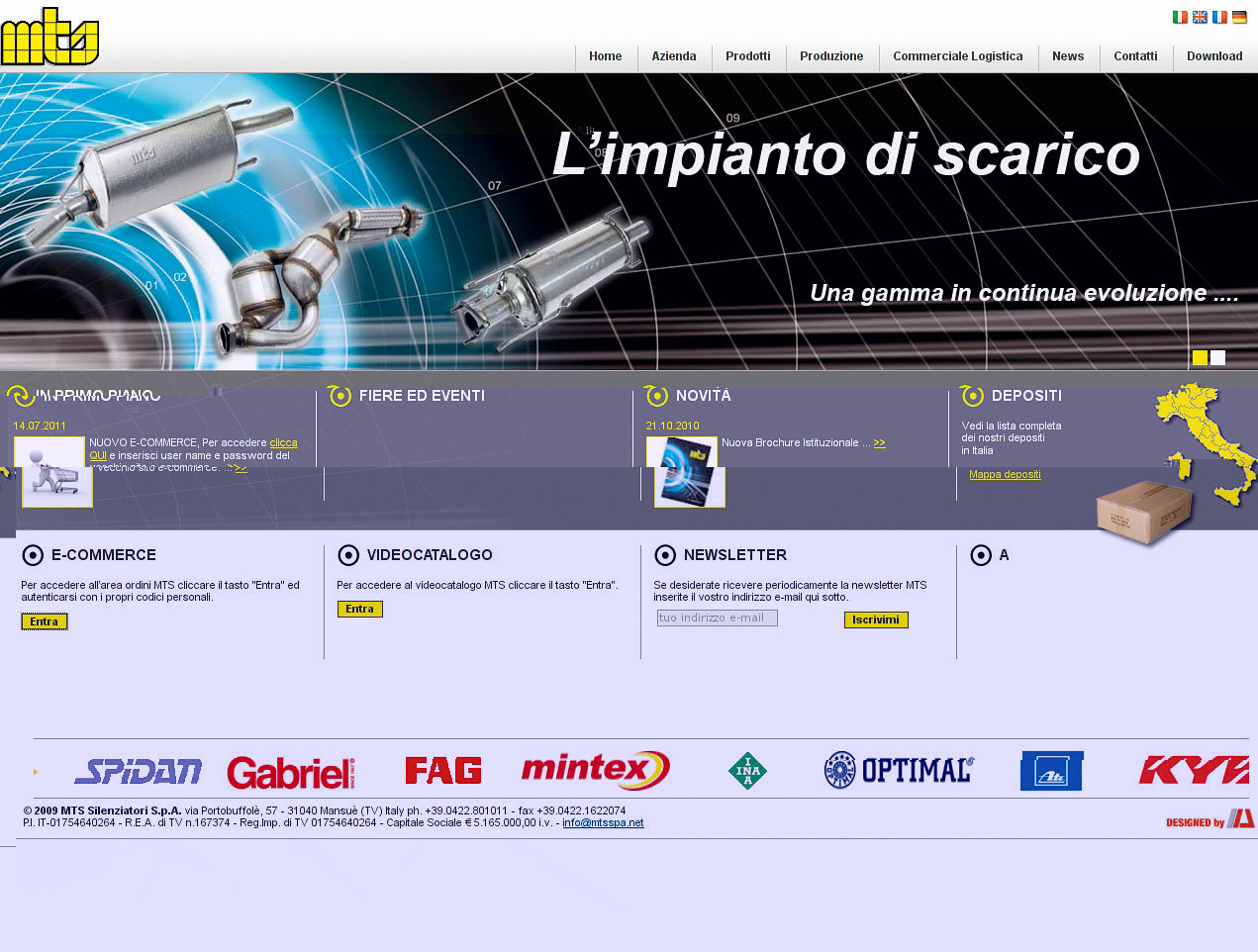Open the FAG brand logo
Image resolution: width=1258 pixels, height=952 pixels.
(443, 770)
